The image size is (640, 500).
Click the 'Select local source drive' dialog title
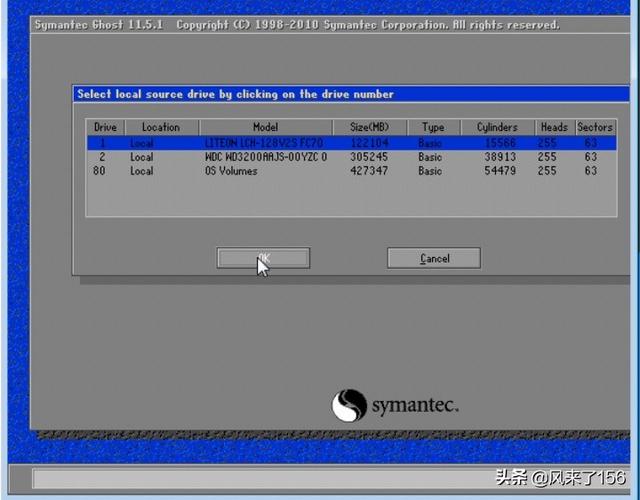(x=236, y=94)
